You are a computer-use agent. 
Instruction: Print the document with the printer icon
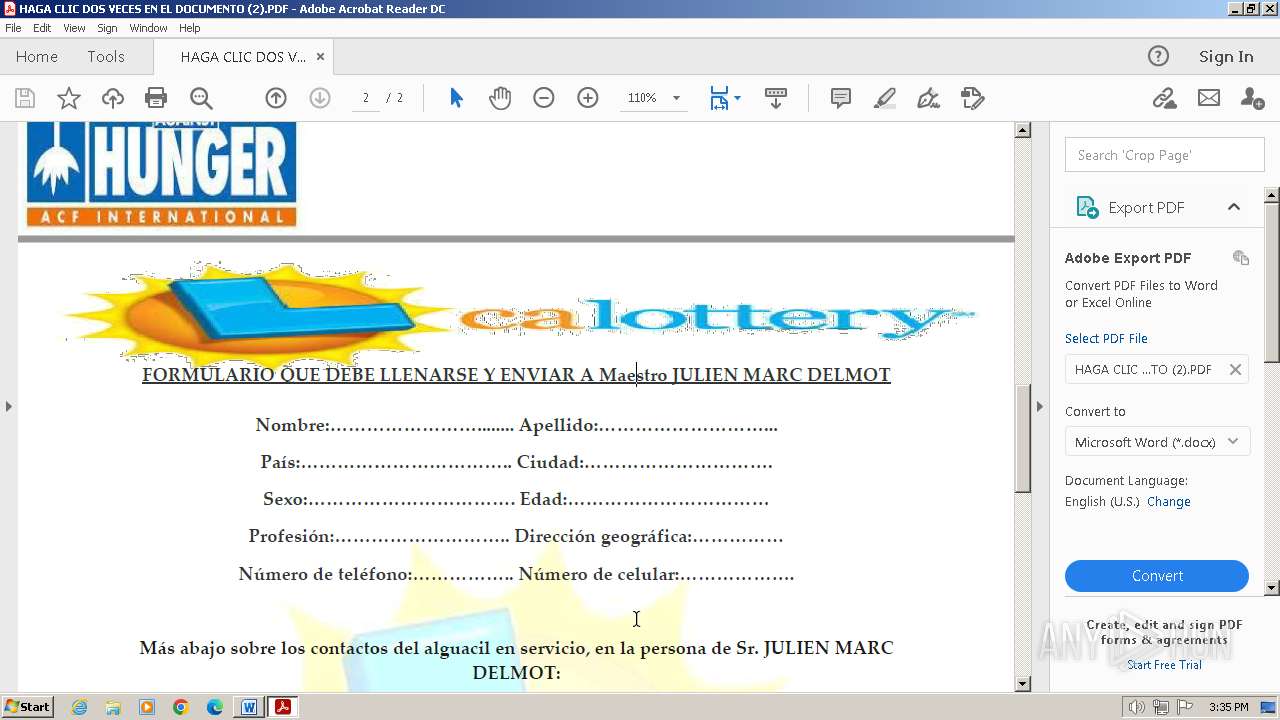tap(156, 98)
